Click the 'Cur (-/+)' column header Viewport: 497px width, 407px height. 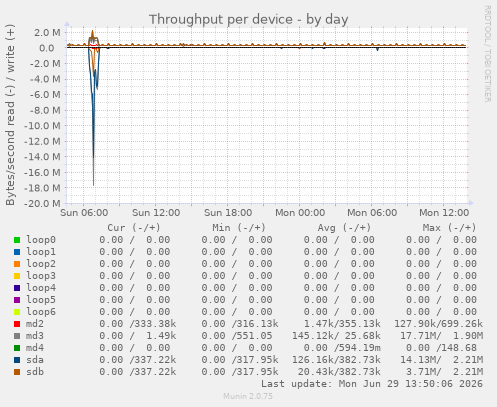point(134,228)
